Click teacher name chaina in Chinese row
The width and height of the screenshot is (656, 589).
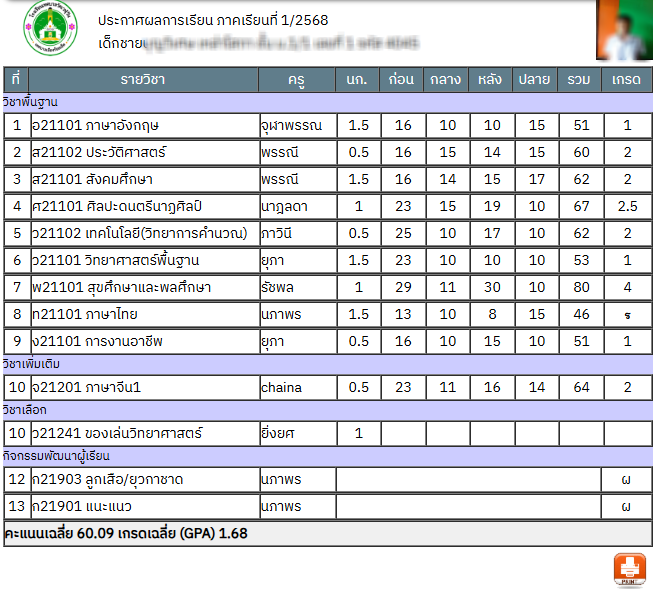281,387
